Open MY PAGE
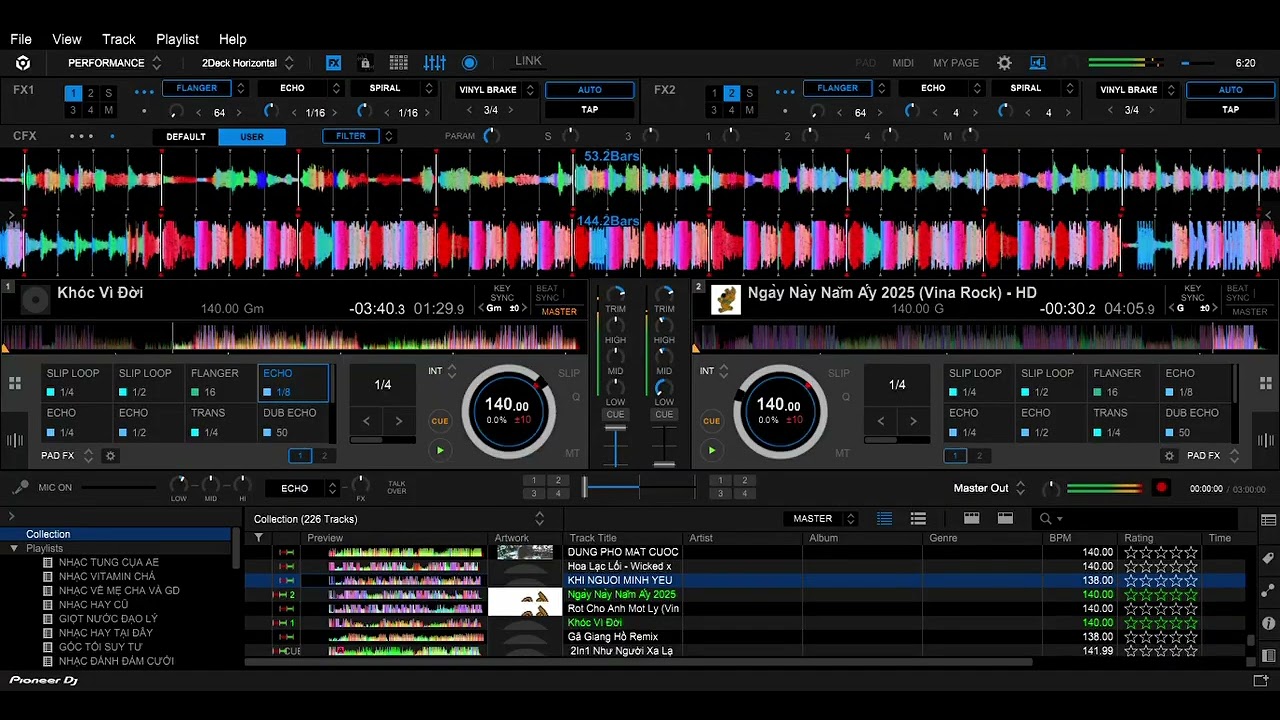This screenshot has height=720, width=1280. coord(956,63)
